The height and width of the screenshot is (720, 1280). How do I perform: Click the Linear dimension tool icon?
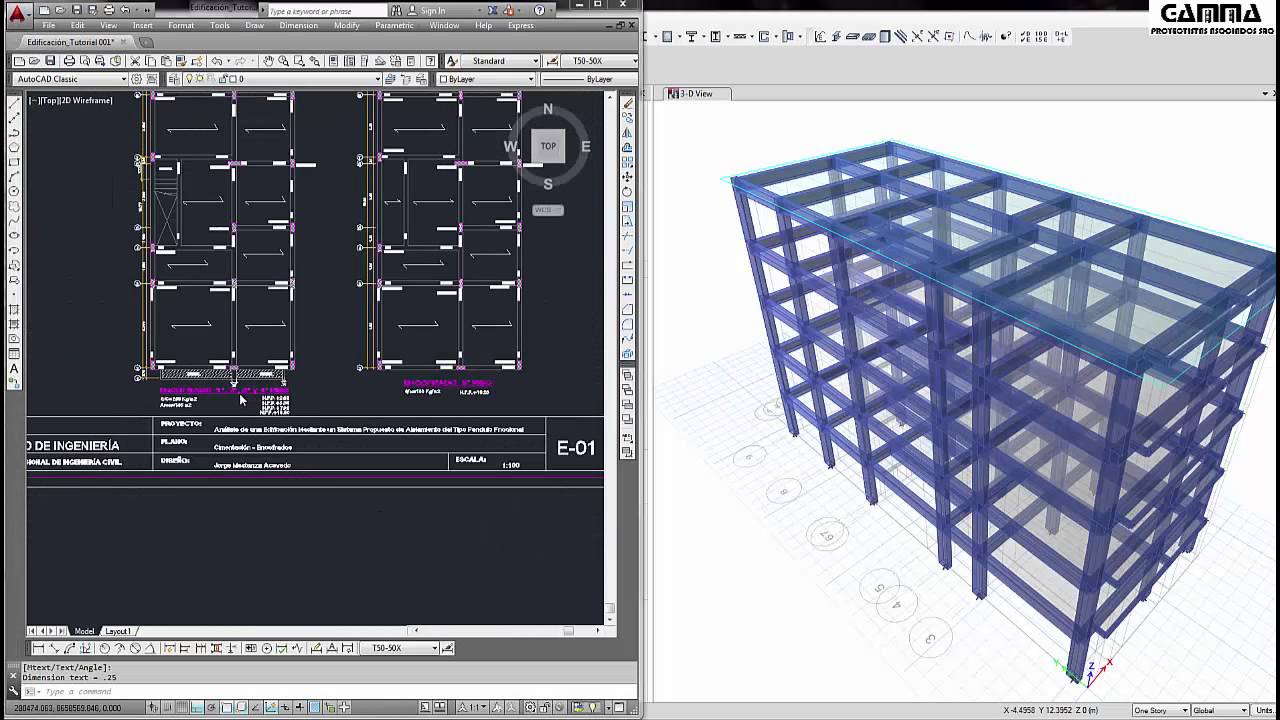38,648
